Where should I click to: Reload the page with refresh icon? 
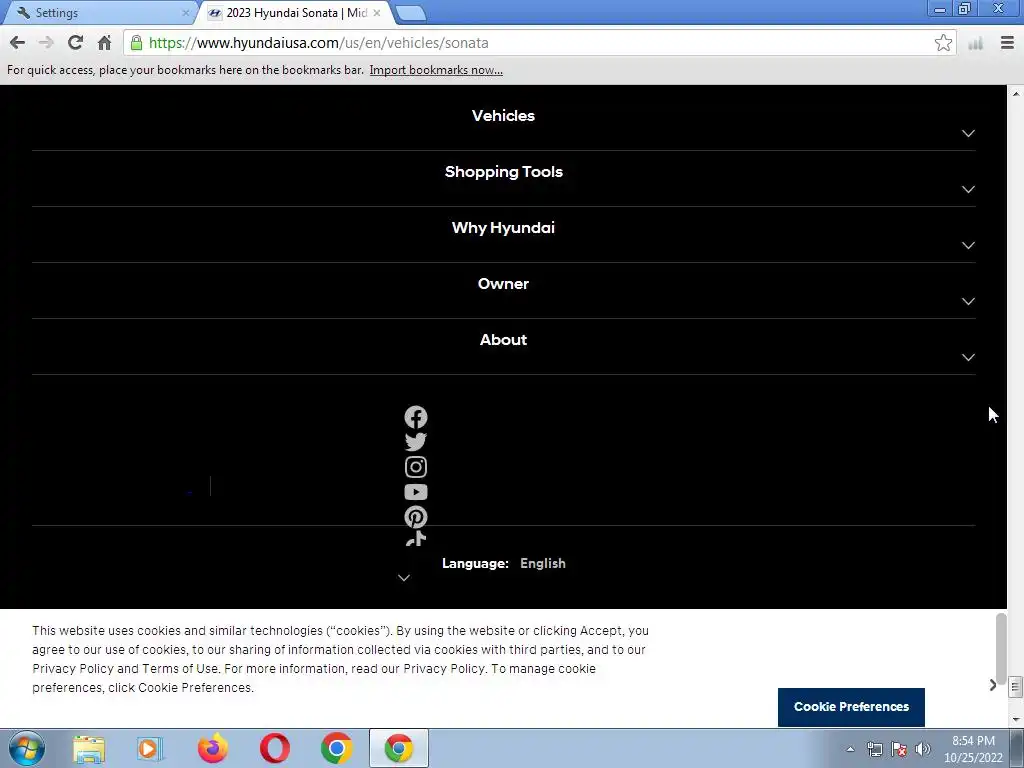pos(75,43)
